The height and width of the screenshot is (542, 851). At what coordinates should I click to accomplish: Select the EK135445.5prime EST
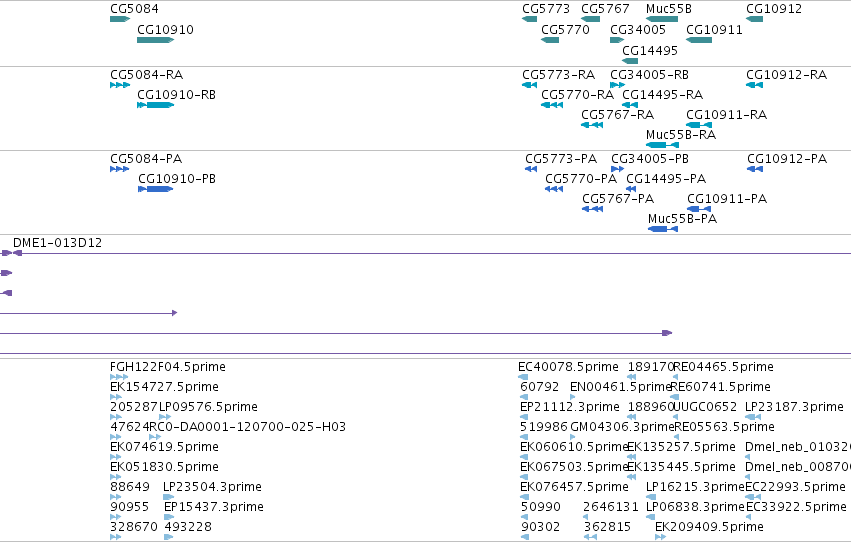coord(631,477)
